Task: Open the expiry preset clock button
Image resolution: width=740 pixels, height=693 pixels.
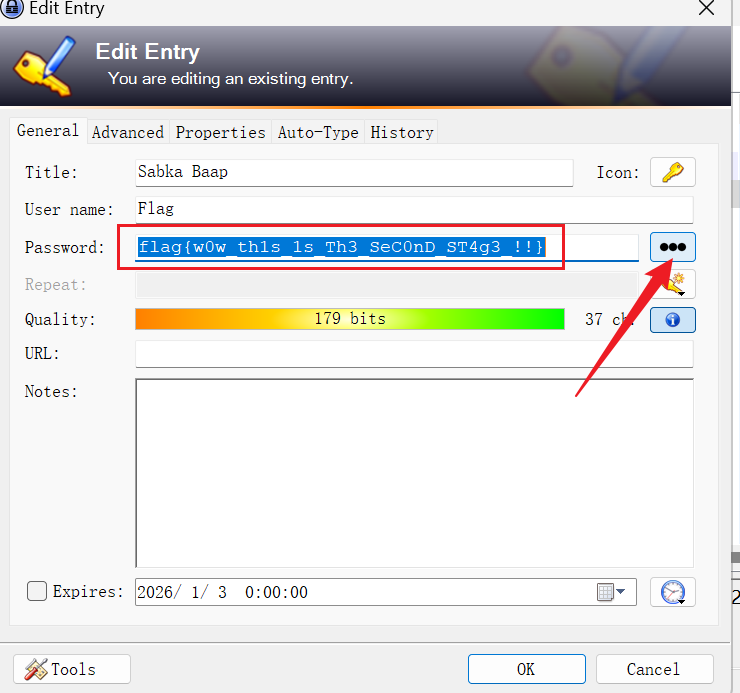Action: 672,592
